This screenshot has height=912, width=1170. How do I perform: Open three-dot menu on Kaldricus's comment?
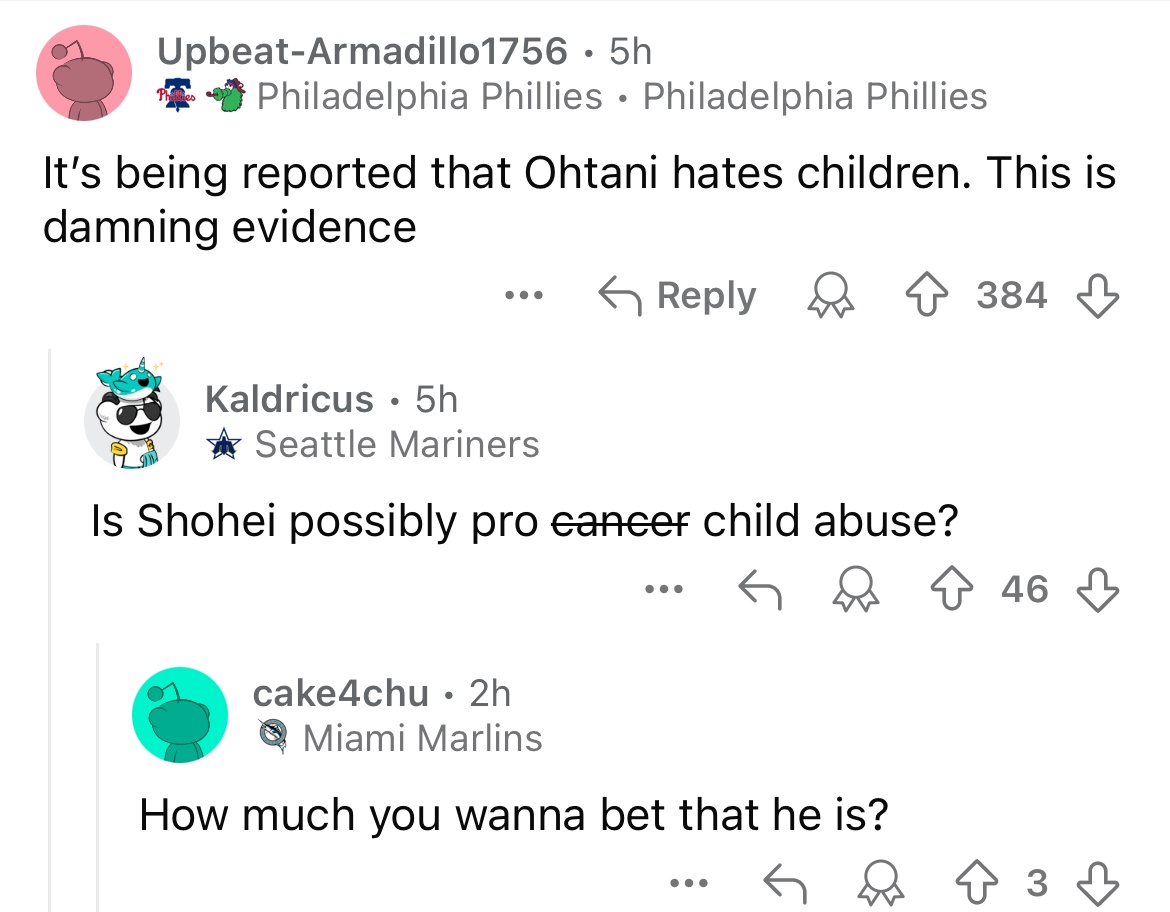(665, 589)
